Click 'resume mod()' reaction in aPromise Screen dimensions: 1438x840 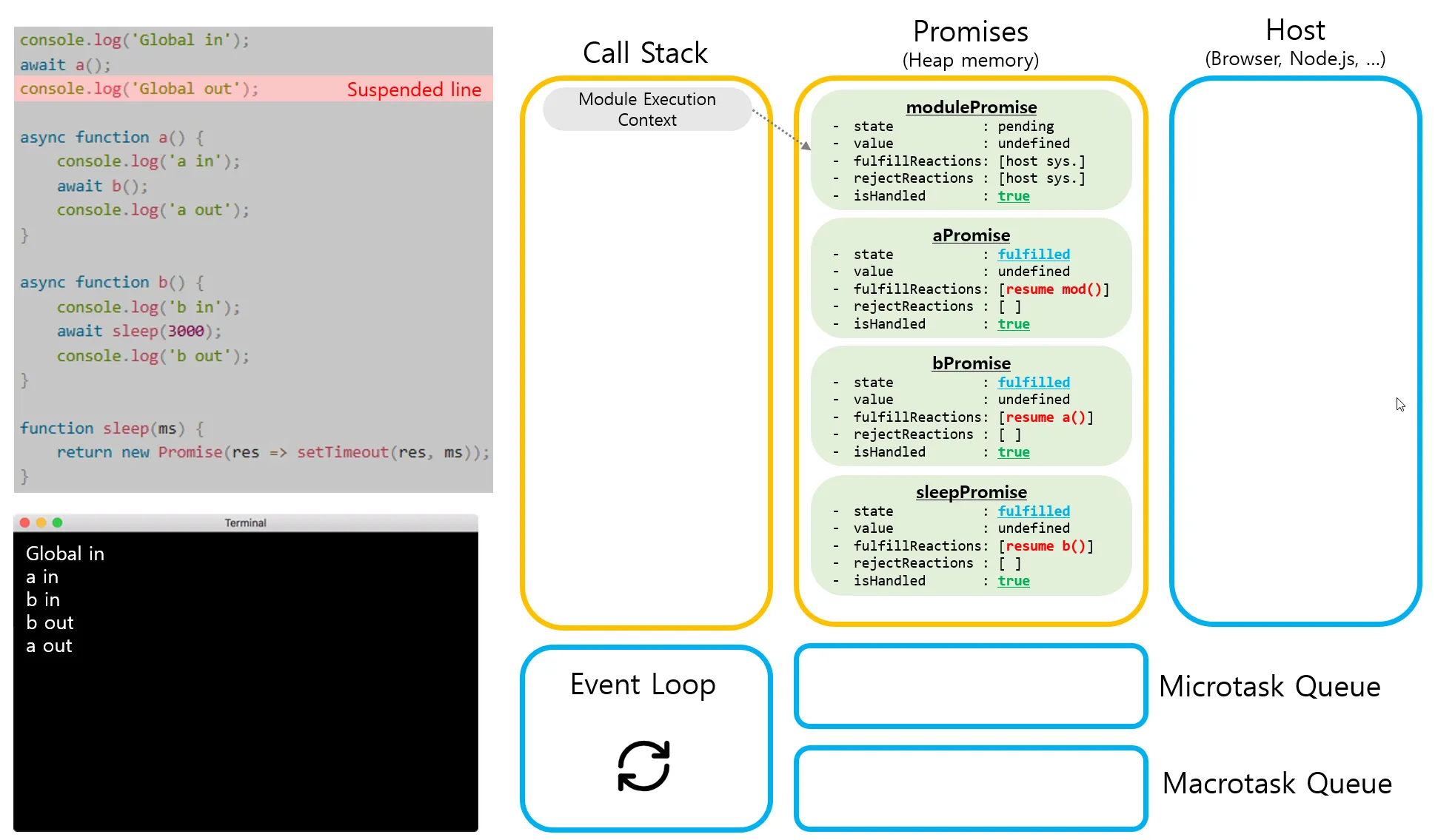[x=1054, y=289]
